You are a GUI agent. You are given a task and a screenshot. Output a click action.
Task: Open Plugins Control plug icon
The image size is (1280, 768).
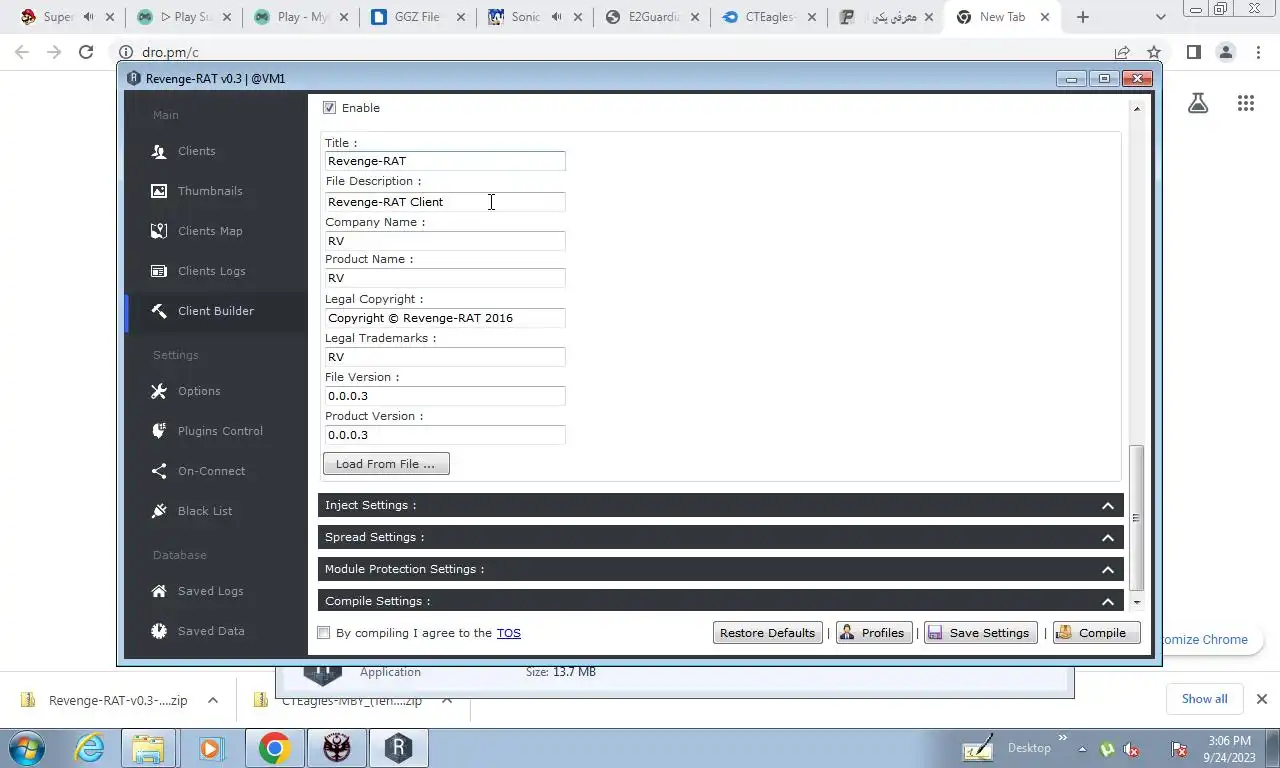click(x=159, y=431)
